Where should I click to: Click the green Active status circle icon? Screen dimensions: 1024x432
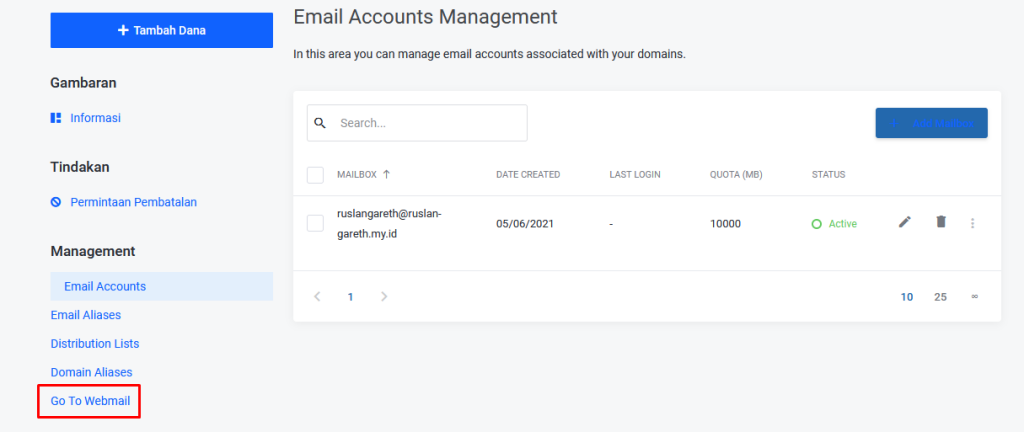(816, 224)
